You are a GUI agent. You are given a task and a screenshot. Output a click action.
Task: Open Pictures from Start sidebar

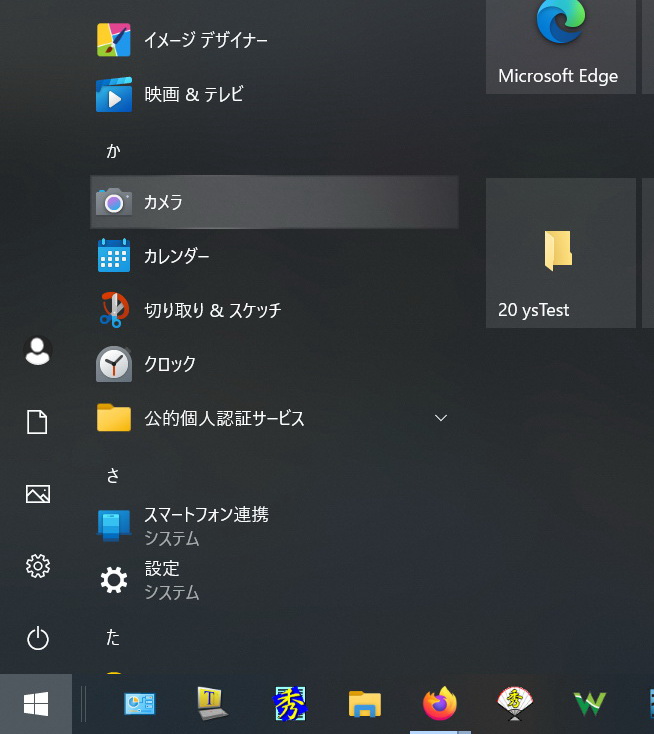[37, 494]
